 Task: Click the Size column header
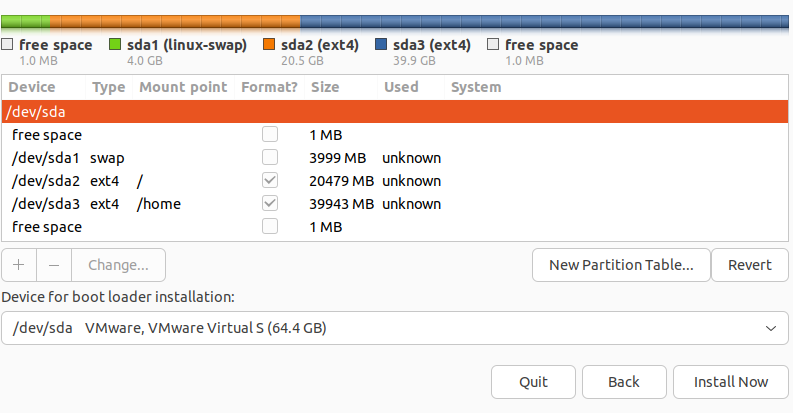[325, 87]
